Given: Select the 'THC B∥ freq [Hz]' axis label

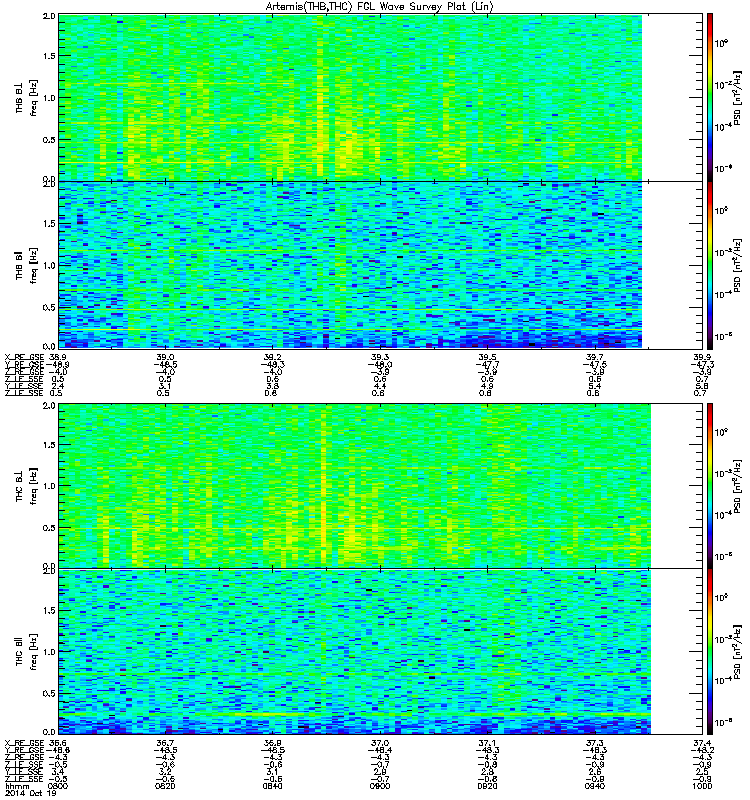Looking at the screenshot, I should coord(26,652).
